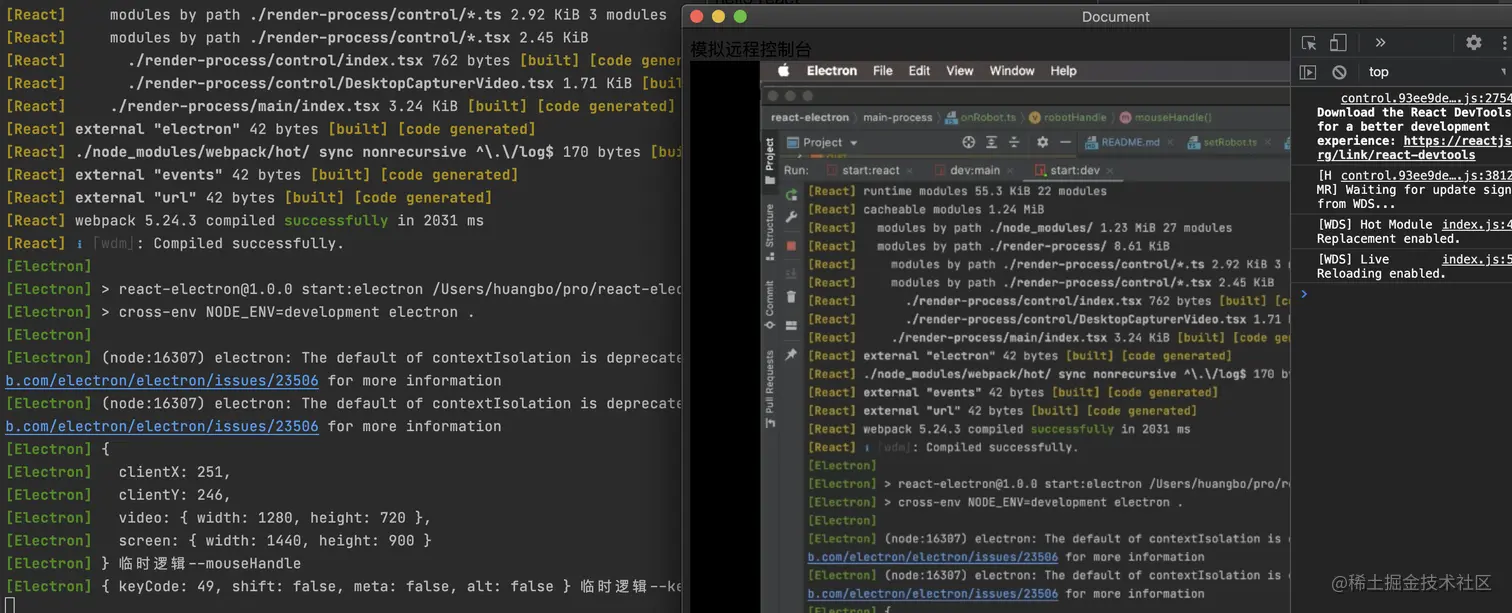Clear the DevTools console
This screenshot has width=1512, height=613.
[x=1339, y=72]
